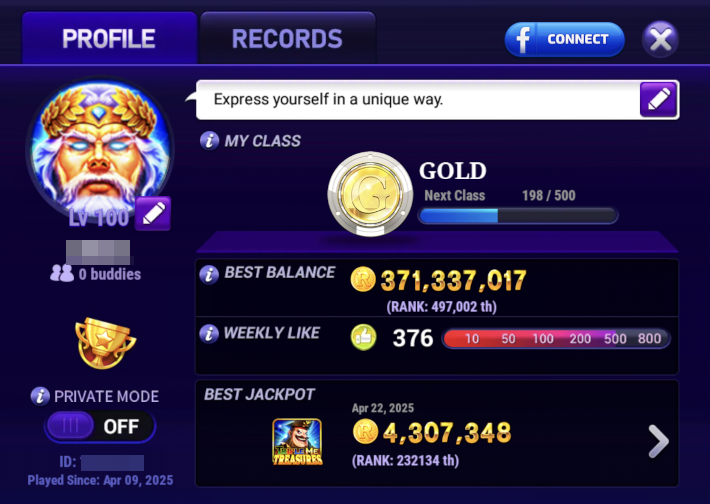Click the Triple Me Treasures game thumbnail
710x504 pixels.
tap(297, 442)
